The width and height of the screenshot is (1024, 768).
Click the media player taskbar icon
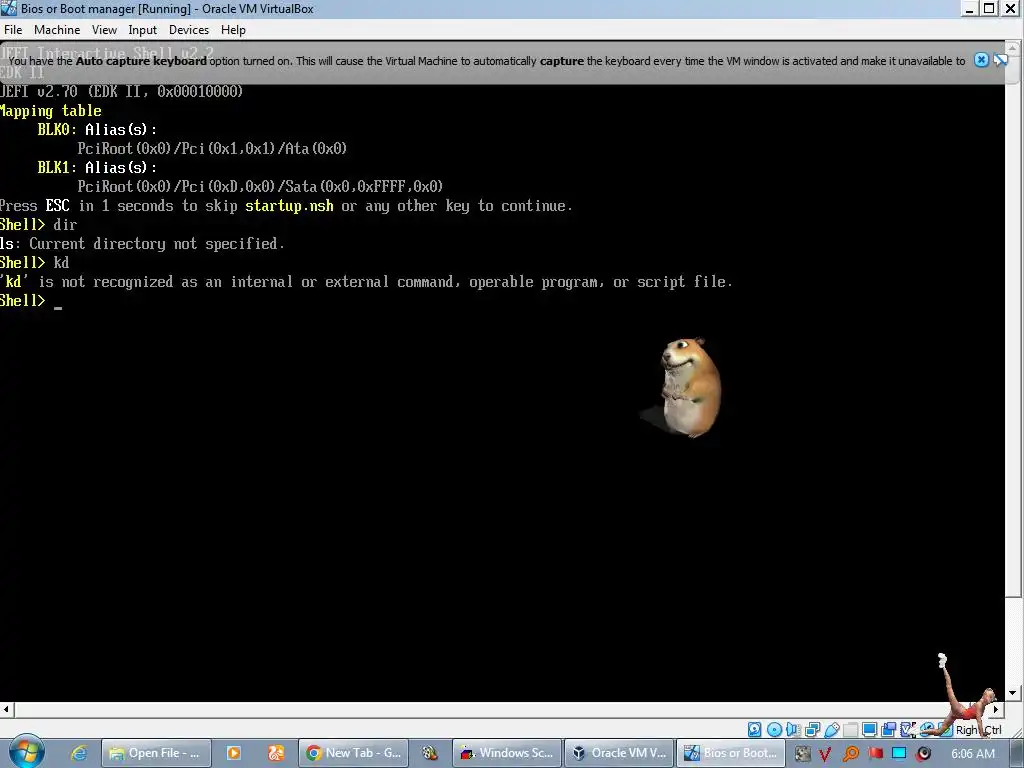coord(233,753)
